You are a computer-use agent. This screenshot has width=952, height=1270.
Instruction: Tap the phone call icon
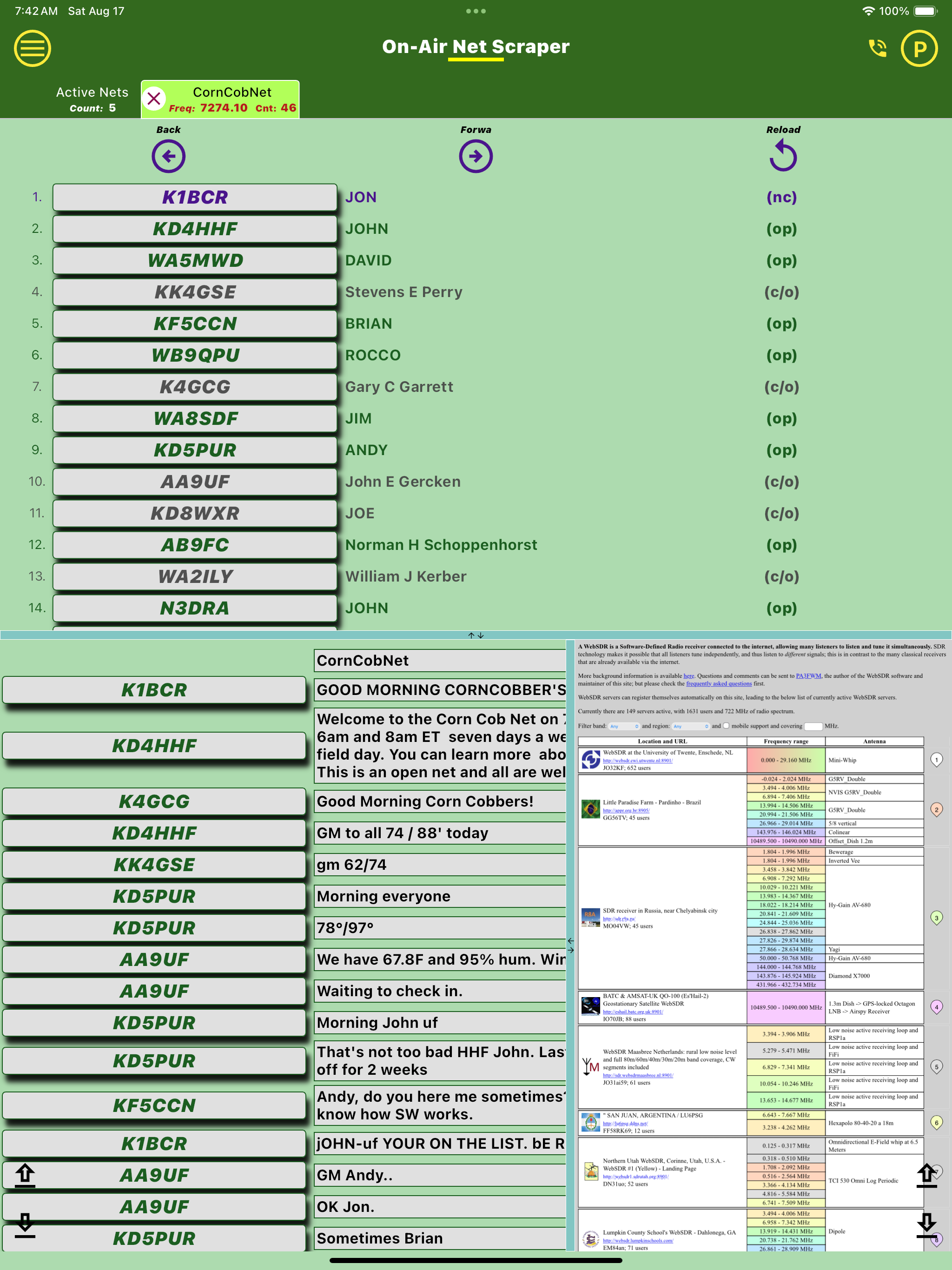pos(877,48)
